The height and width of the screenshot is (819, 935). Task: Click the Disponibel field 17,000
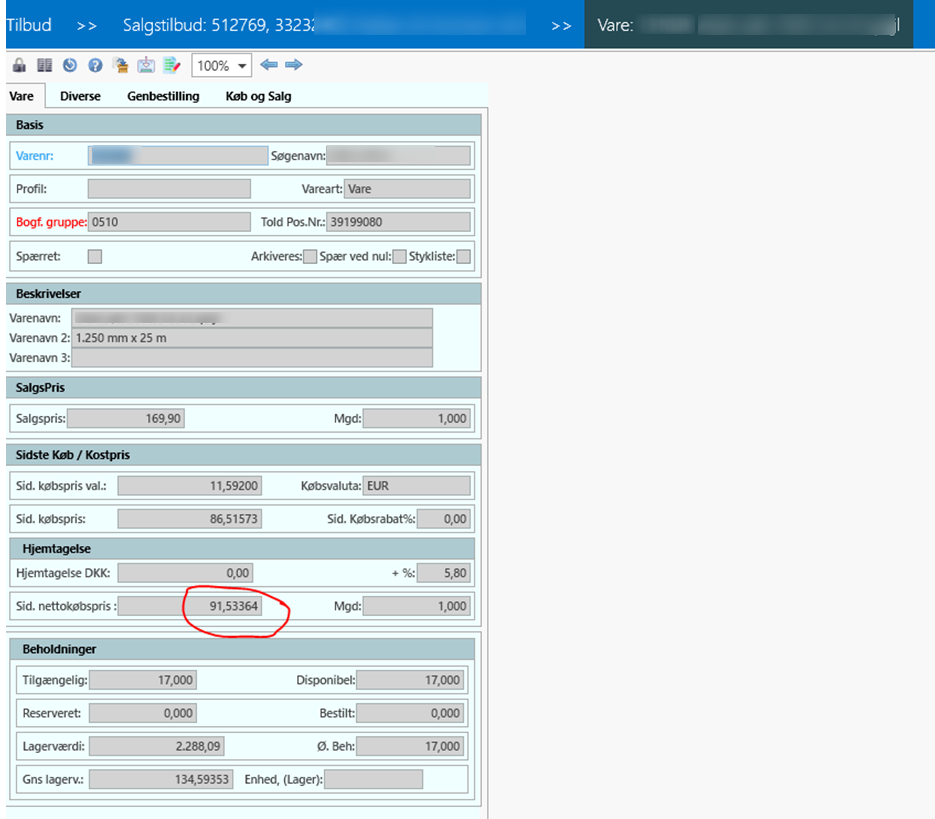(410, 680)
